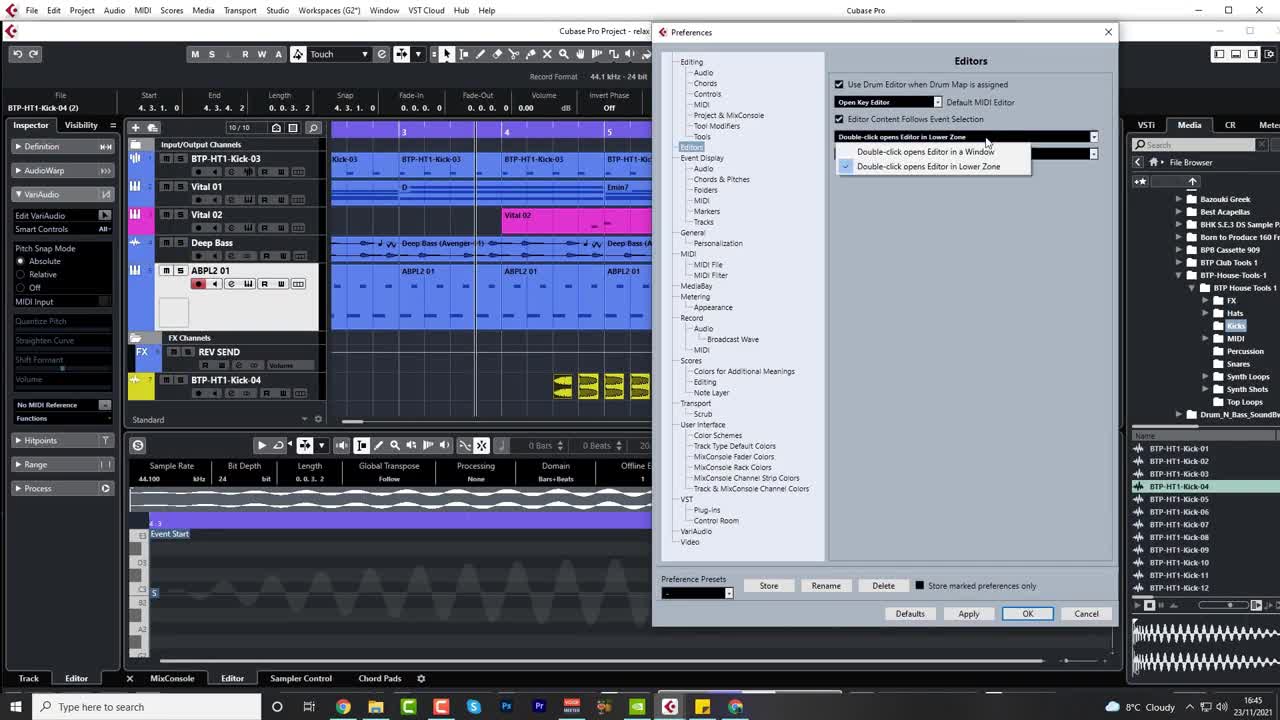Click the Store preset button
Image resolution: width=1280 pixels, height=720 pixels.
click(x=768, y=586)
